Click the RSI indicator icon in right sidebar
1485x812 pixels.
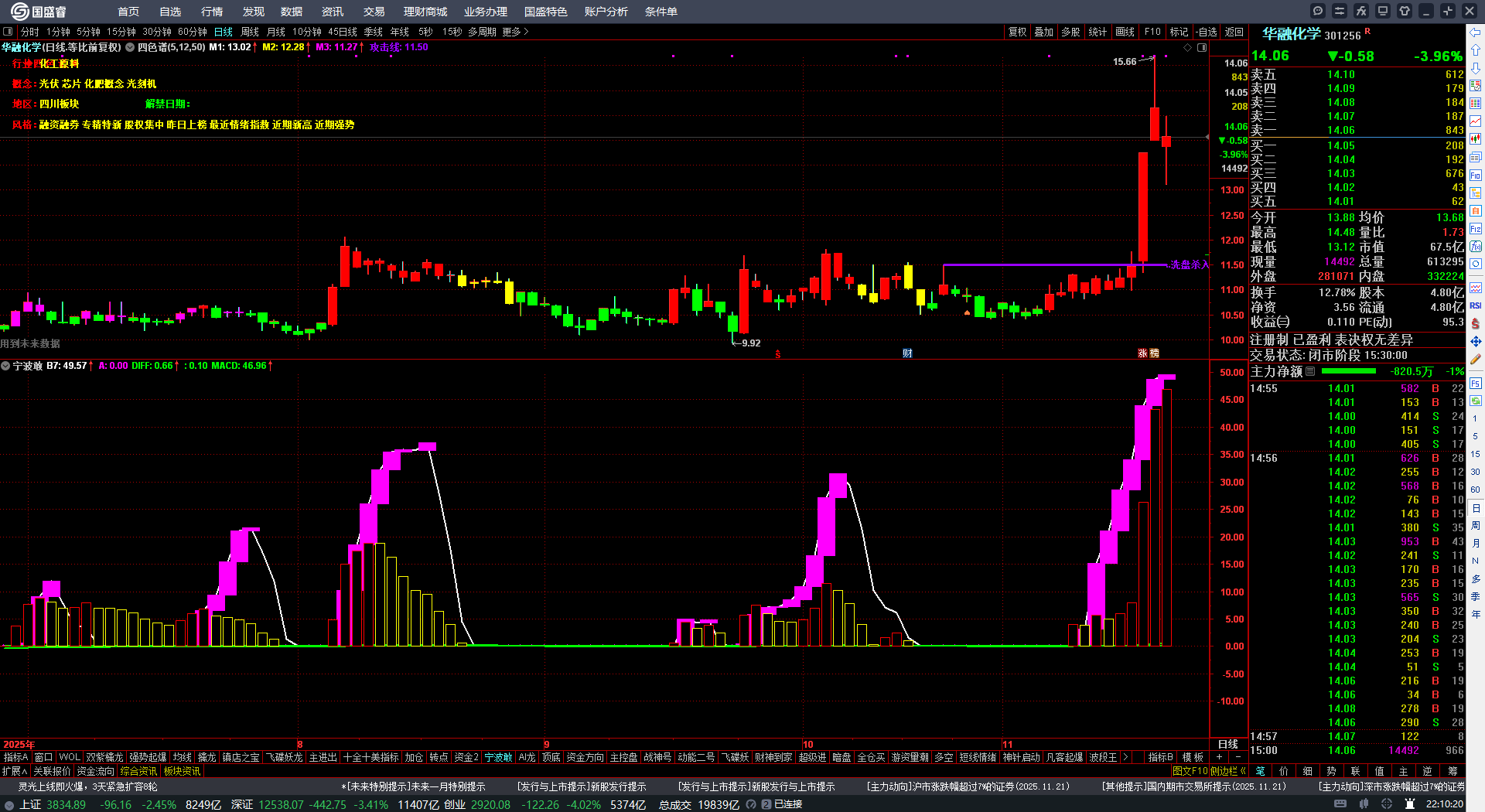tap(1476, 305)
